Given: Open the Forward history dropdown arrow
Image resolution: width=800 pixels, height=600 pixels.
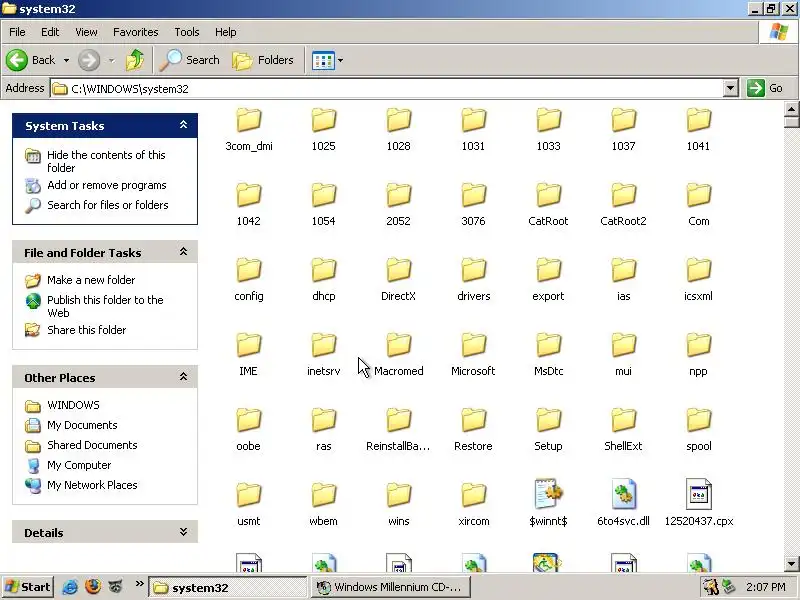Looking at the screenshot, I should [111, 60].
